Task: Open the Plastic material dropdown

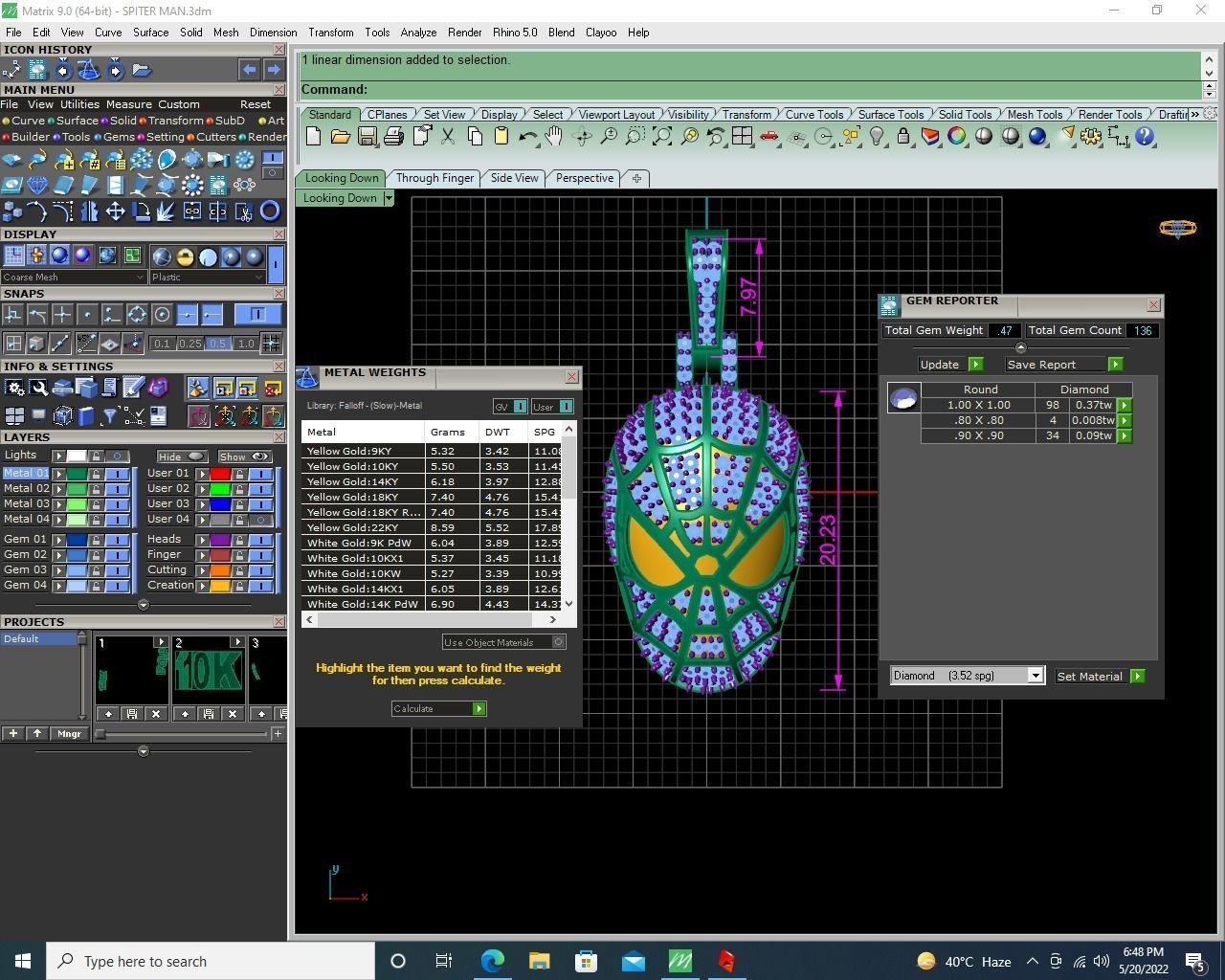Action: click(x=207, y=278)
